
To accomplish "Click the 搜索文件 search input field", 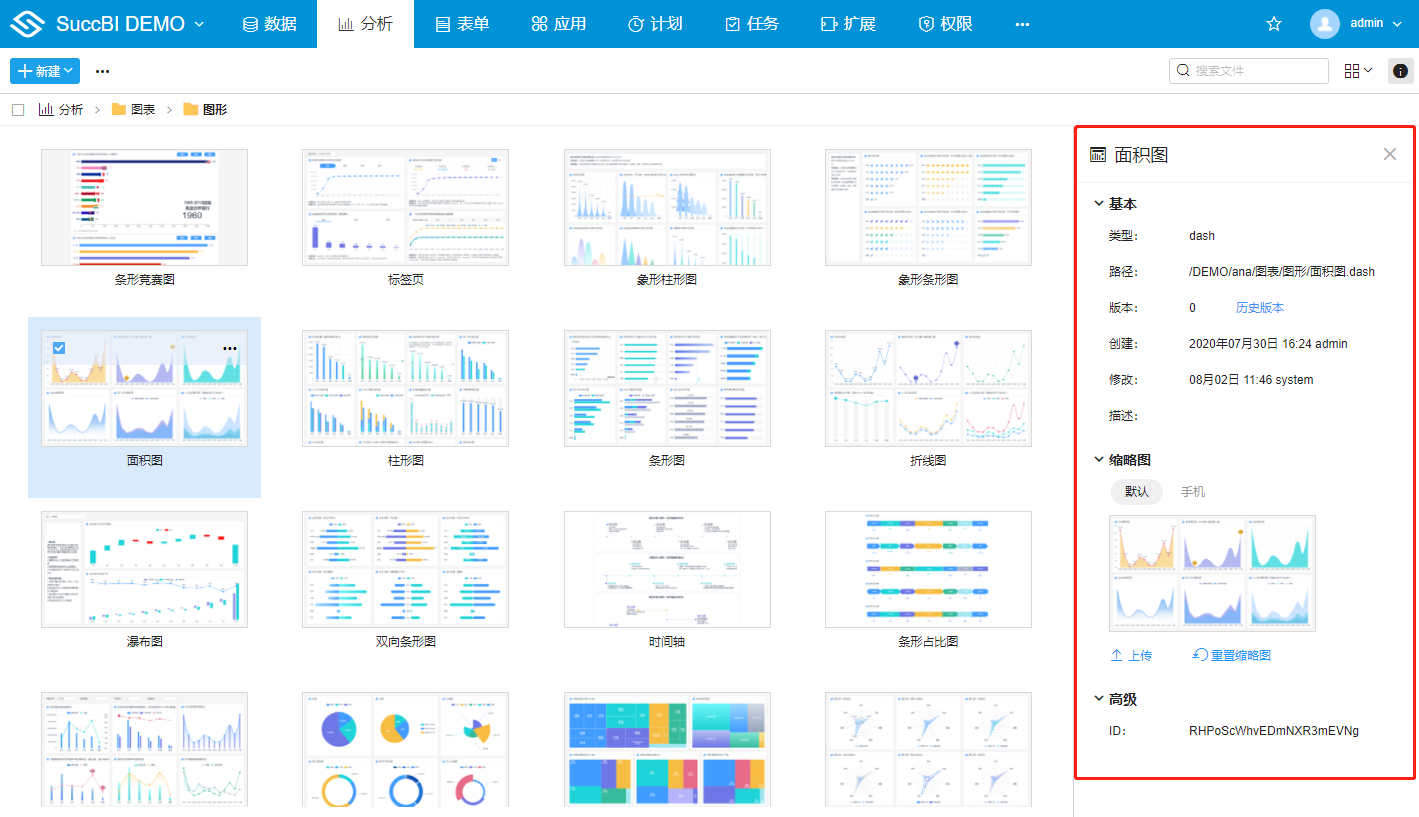I will (x=1248, y=70).
